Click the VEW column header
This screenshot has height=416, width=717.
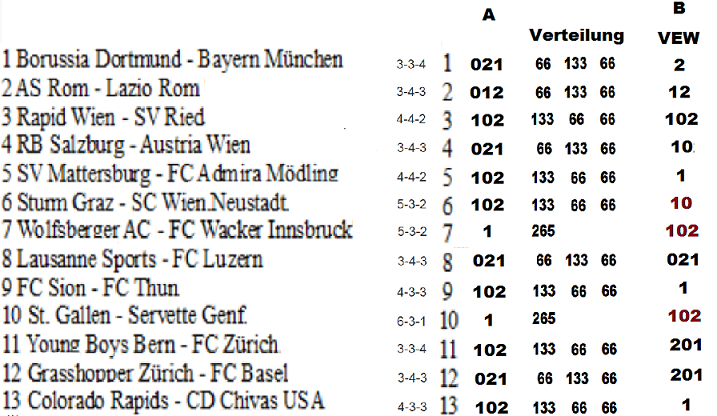click(x=679, y=38)
